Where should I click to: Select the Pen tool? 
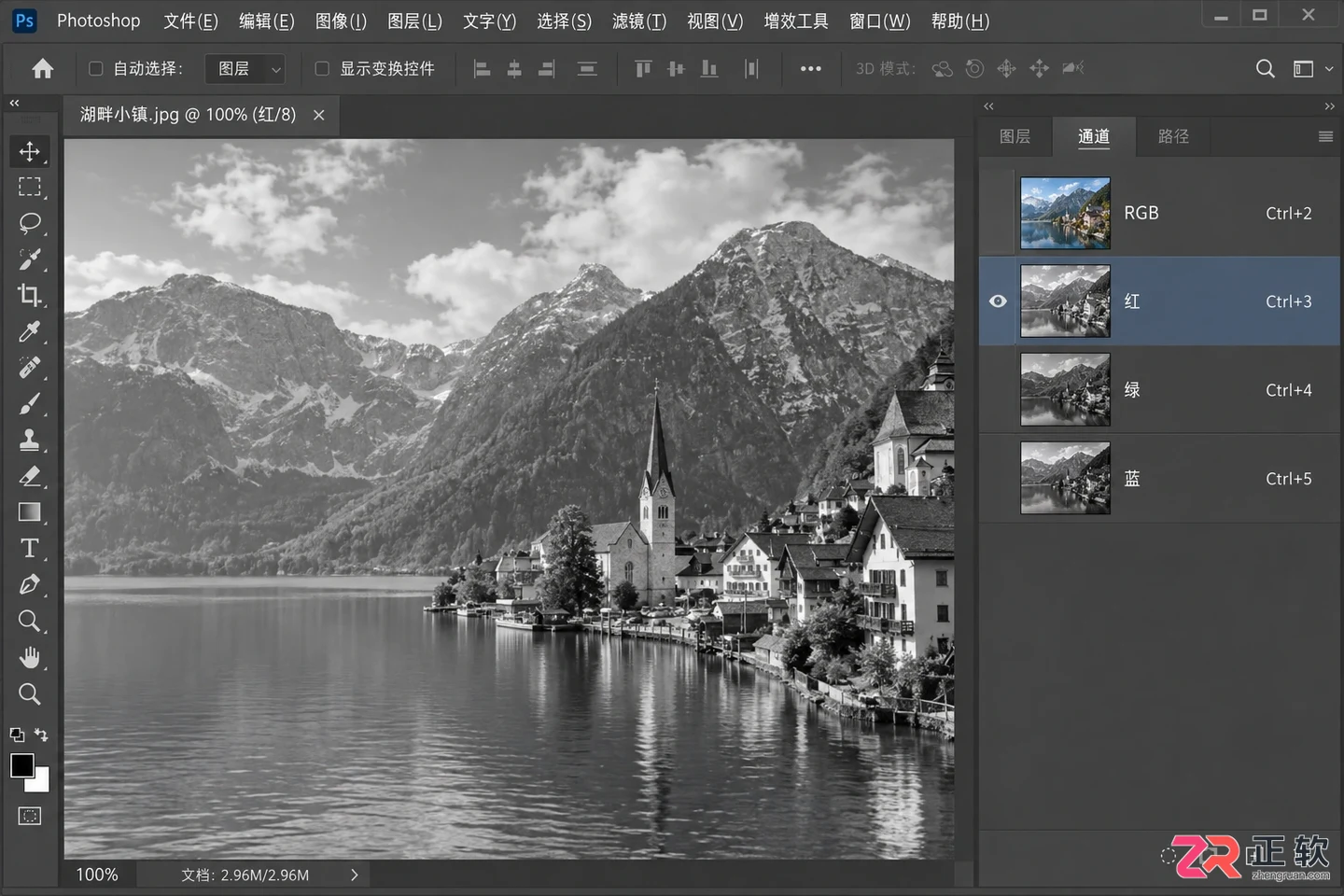pos(29,585)
